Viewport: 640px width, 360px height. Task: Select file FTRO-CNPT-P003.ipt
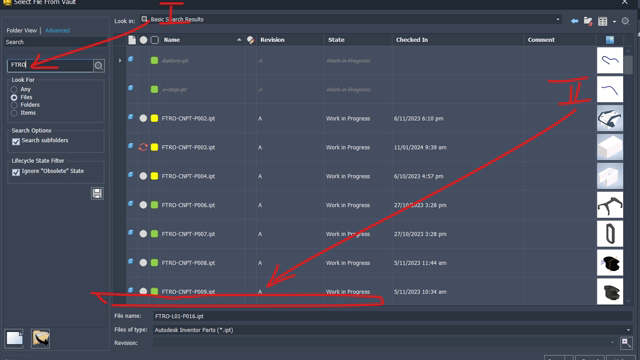click(x=188, y=147)
